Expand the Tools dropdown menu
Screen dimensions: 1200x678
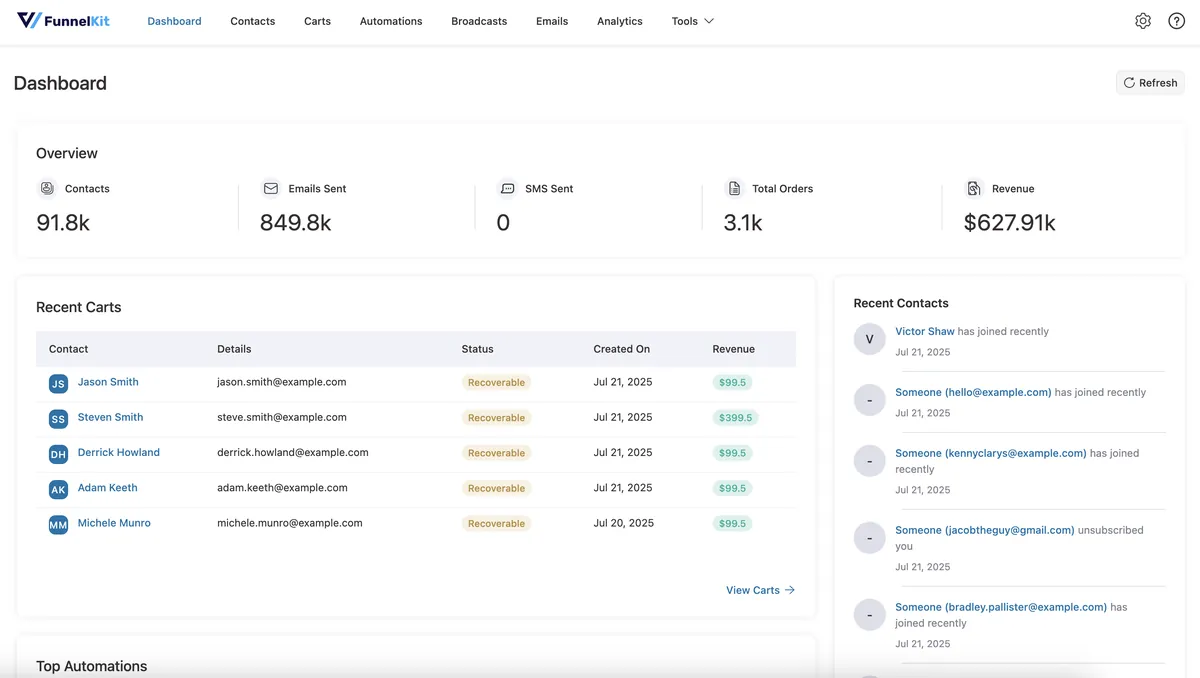click(692, 21)
